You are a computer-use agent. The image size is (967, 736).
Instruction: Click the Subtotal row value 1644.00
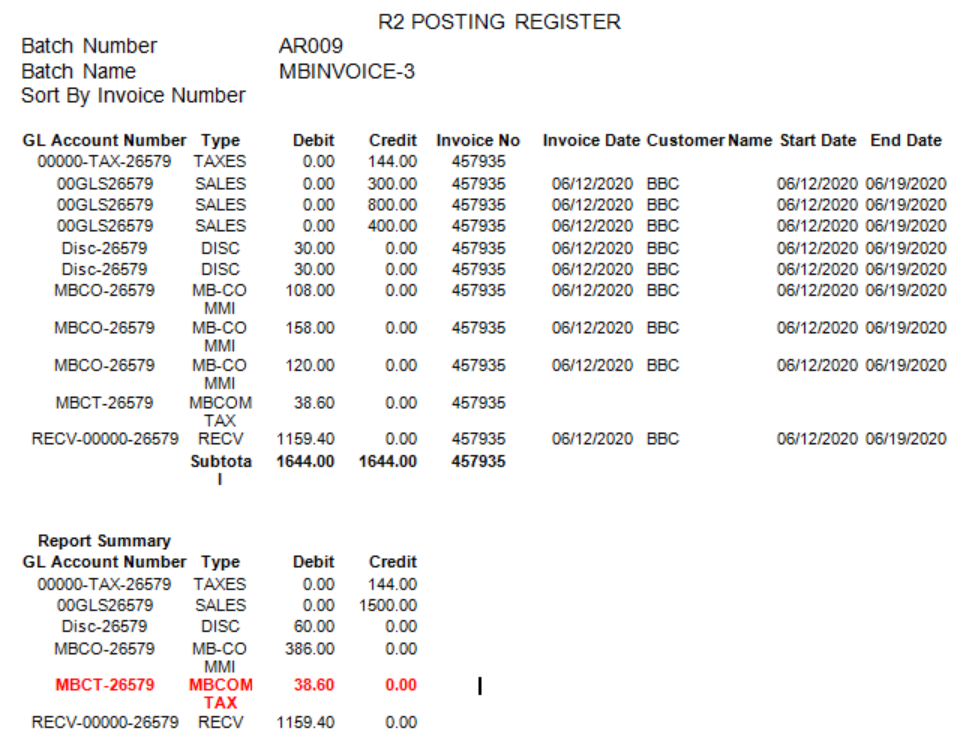[307, 461]
